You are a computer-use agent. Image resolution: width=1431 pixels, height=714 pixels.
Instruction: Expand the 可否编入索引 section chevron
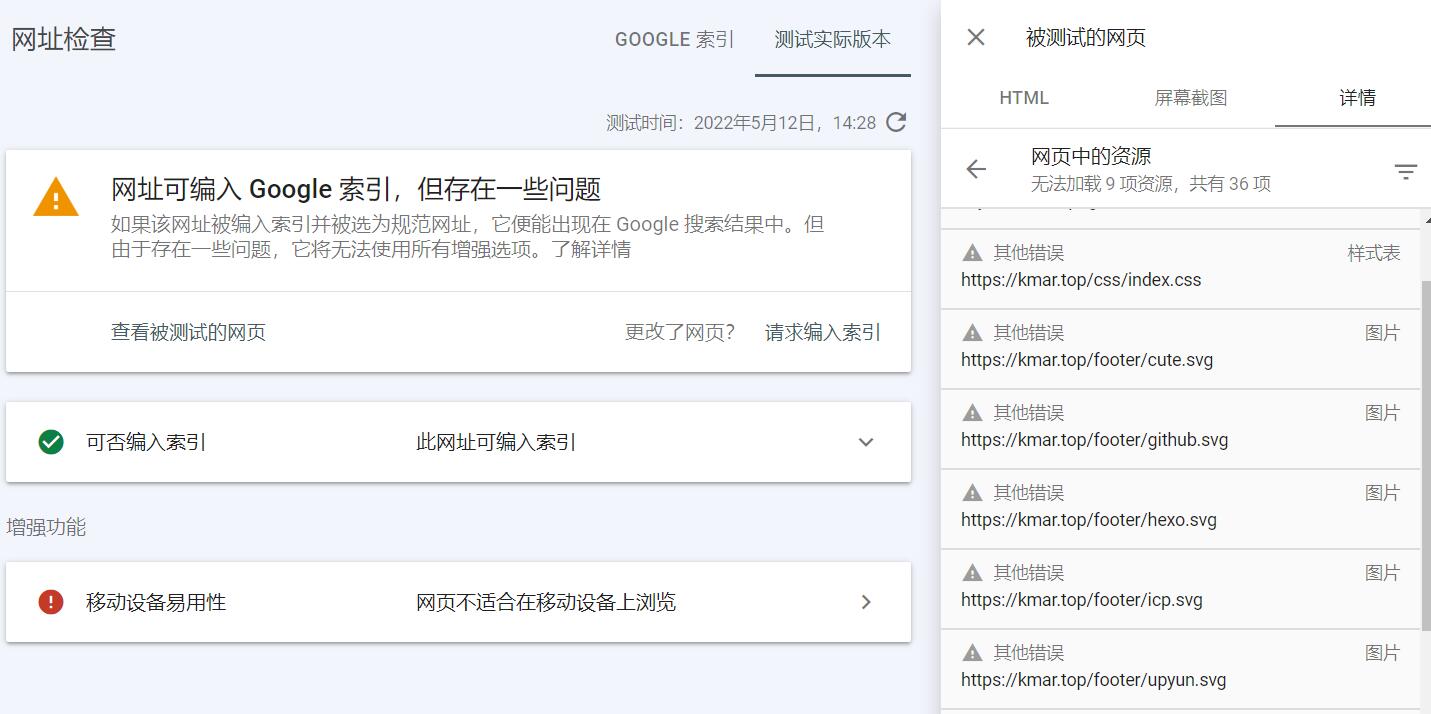pos(866,442)
